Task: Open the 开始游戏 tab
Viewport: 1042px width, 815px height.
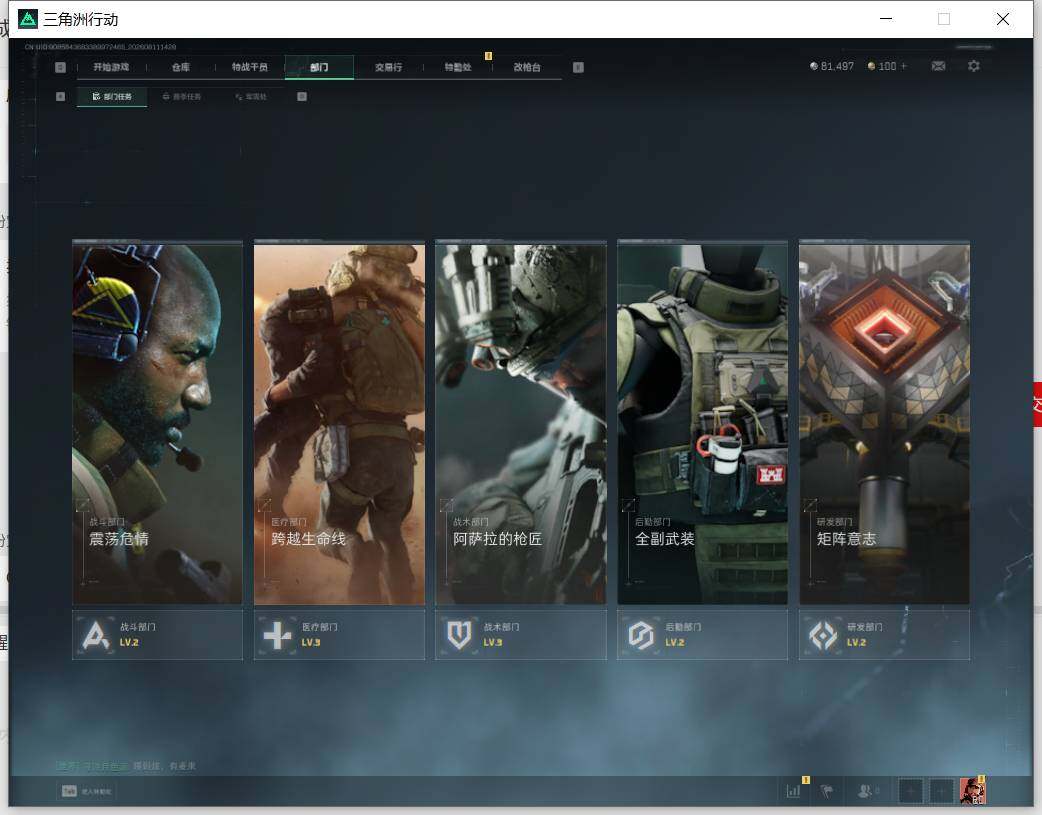Action: [111, 67]
